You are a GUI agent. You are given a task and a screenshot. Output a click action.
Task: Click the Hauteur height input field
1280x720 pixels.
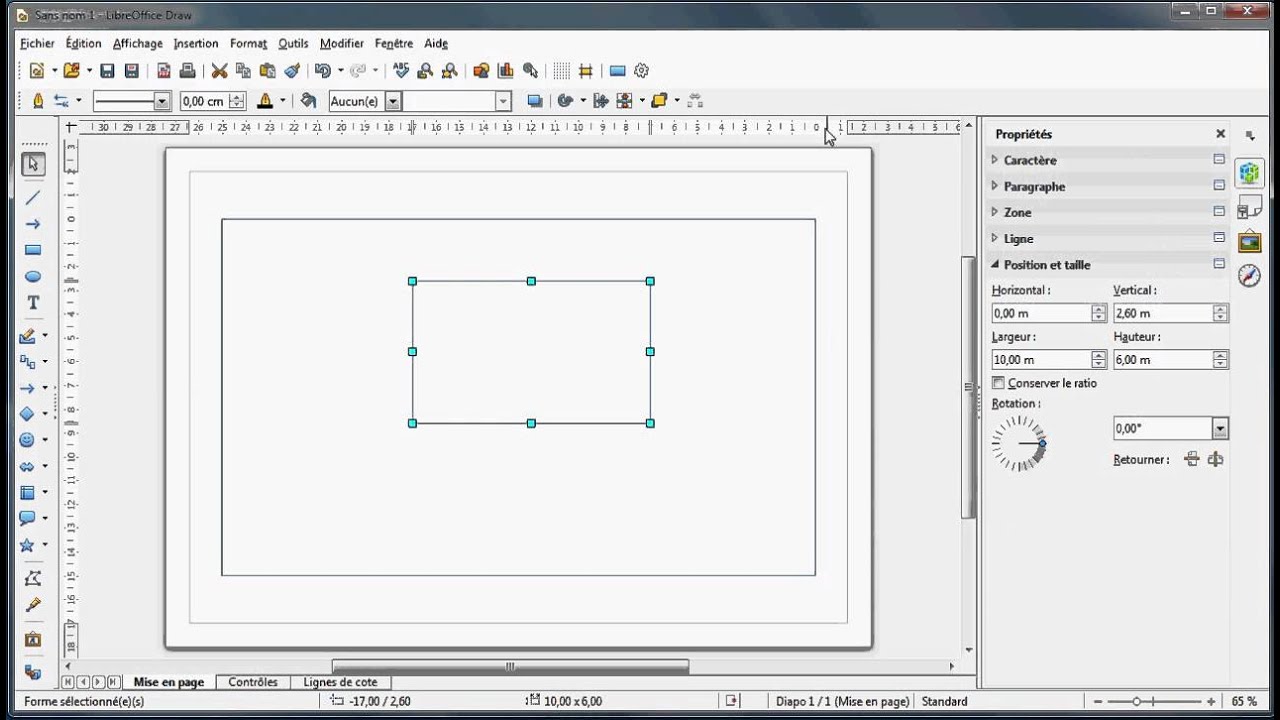(x=1162, y=360)
